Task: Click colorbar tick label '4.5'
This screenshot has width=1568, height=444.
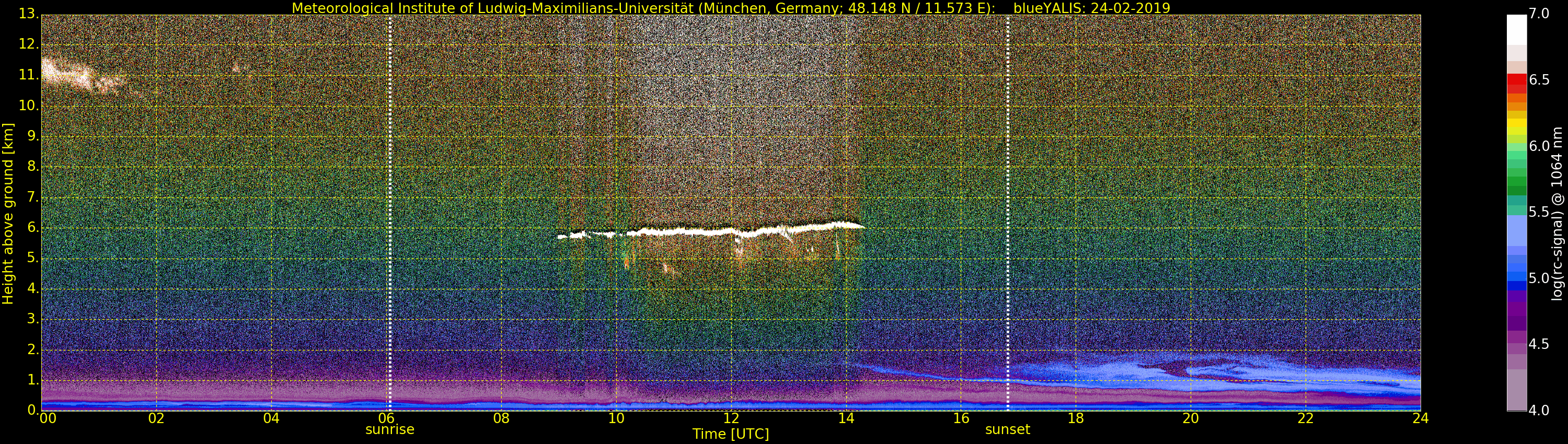Action: point(1539,344)
